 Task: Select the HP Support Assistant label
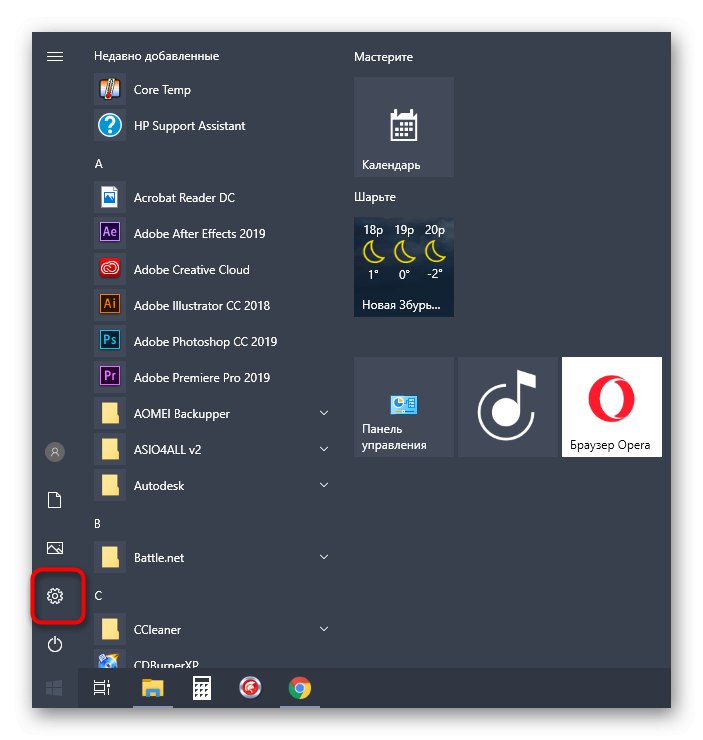(190, 126)
